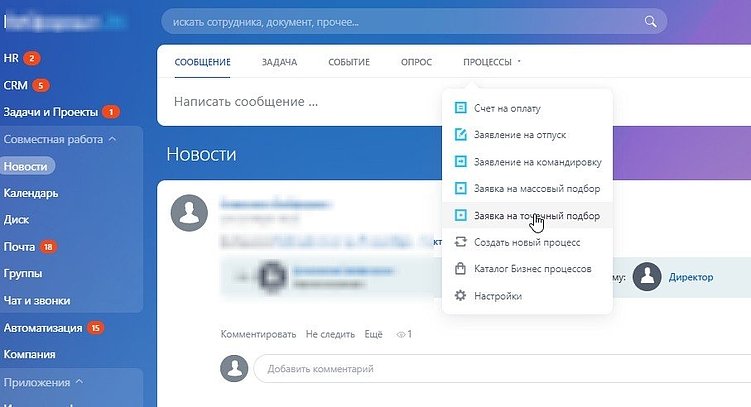Viewport: 751px width, 407px height.
Task: Click the Автоматизация badge showing 15
Action: [95, 328]
